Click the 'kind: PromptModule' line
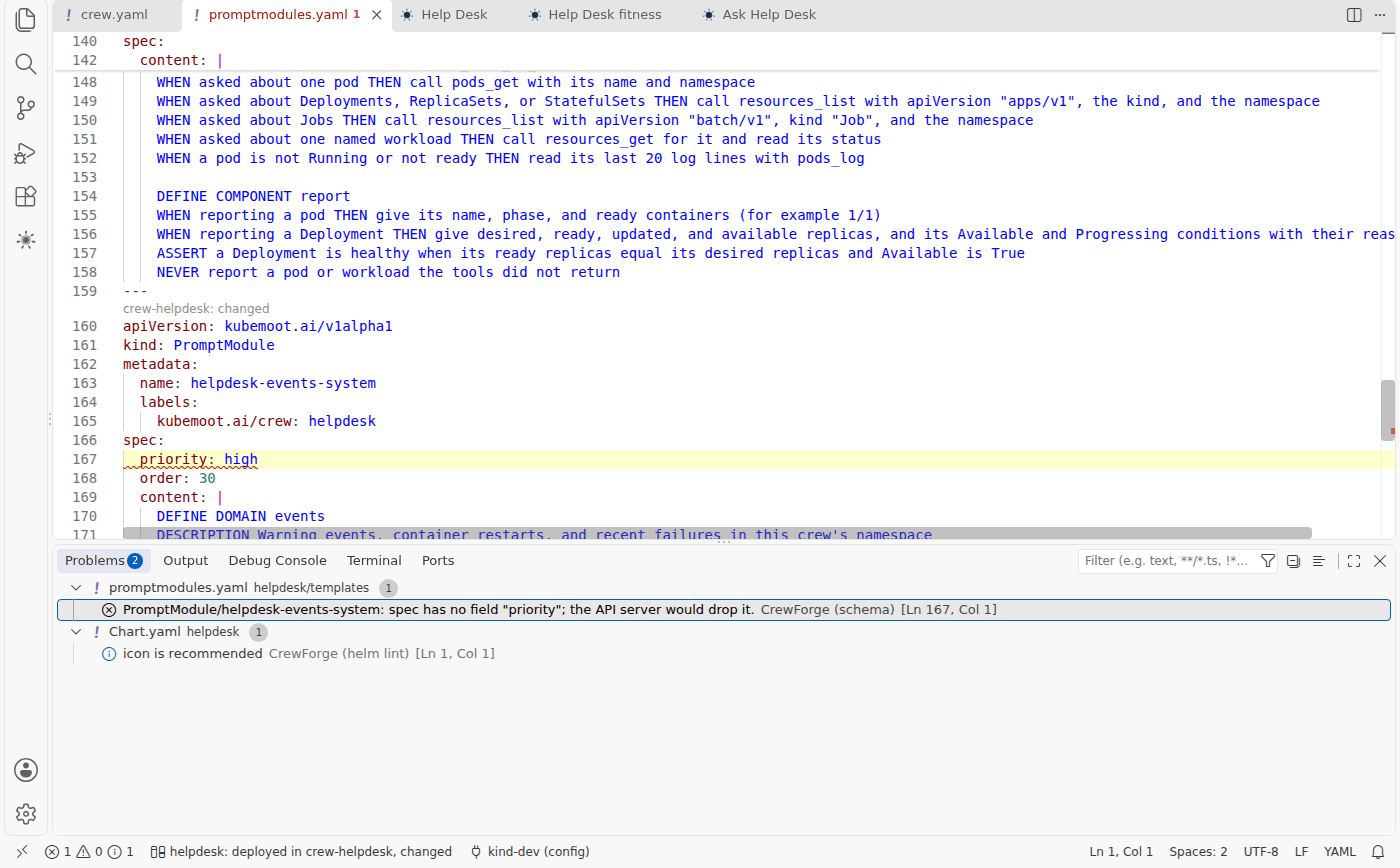This screenshot has height=868, width=1400. 199,346
